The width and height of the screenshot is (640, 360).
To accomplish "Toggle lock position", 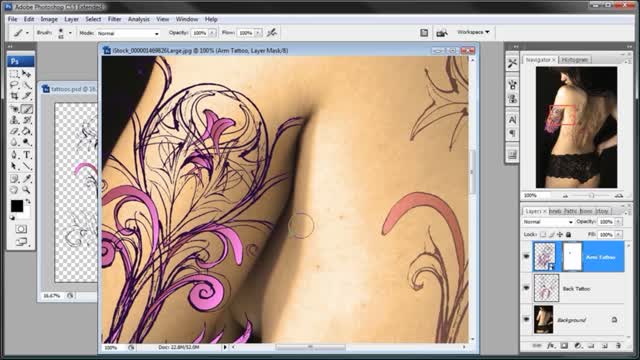I will (560, 234).
